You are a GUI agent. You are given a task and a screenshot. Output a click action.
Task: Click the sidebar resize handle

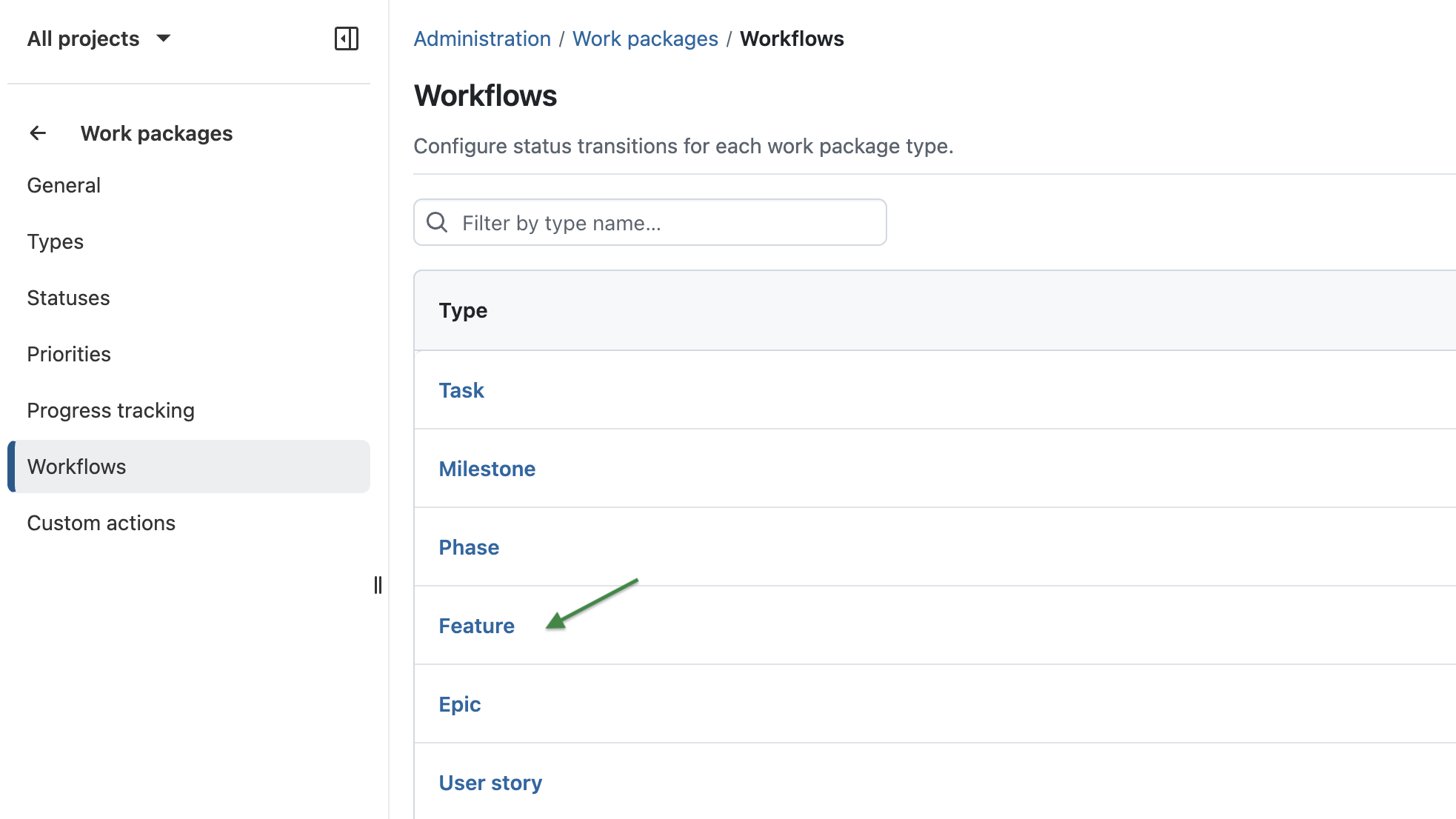point(378,585)
